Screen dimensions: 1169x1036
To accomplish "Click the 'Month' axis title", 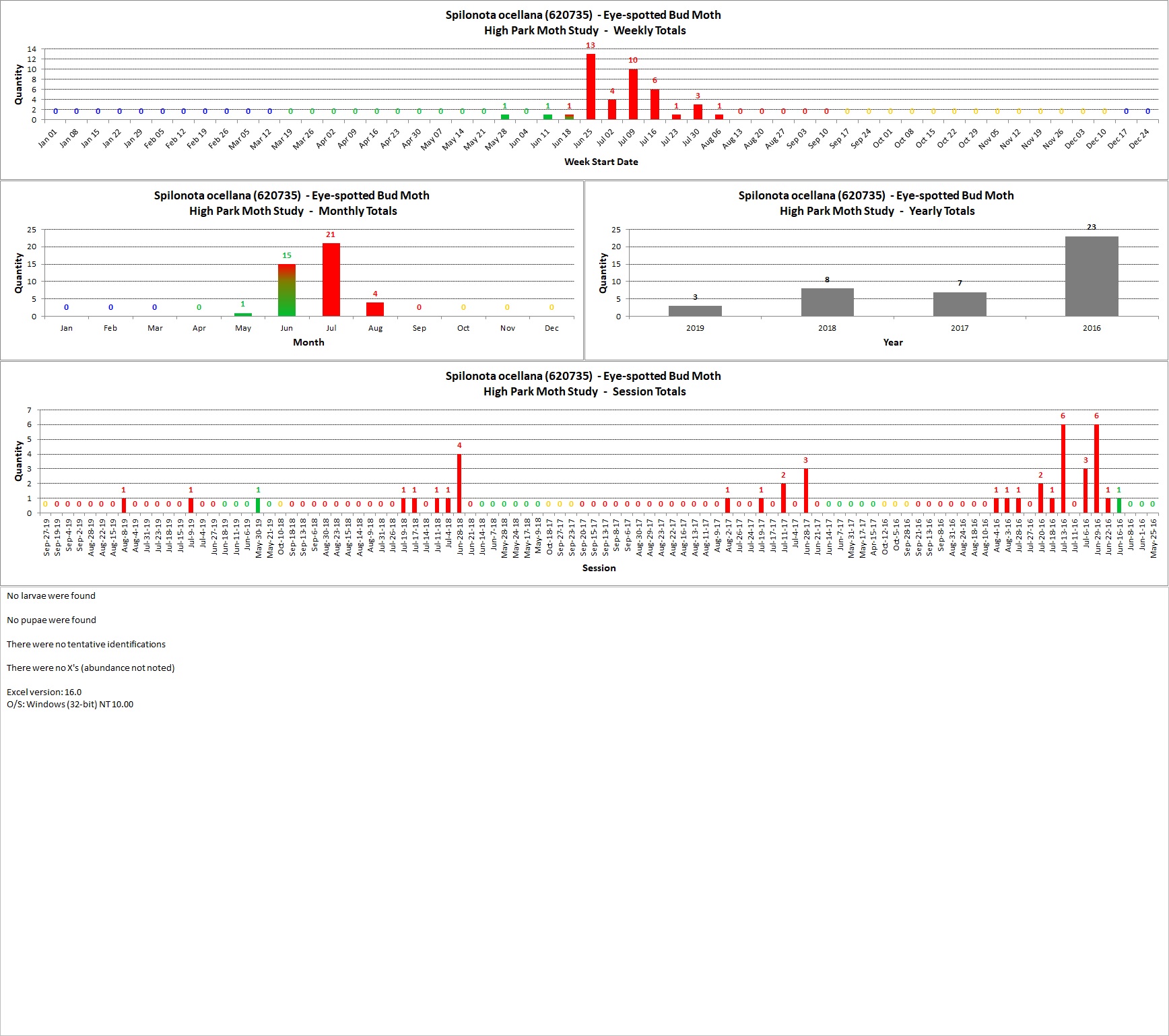I will click(308, 342).
